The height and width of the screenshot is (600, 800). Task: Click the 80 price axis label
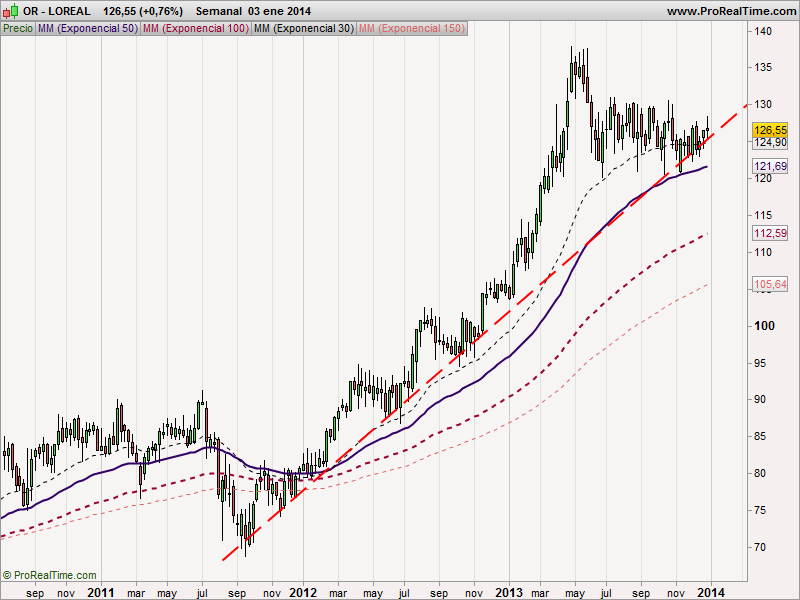point(760,473)
